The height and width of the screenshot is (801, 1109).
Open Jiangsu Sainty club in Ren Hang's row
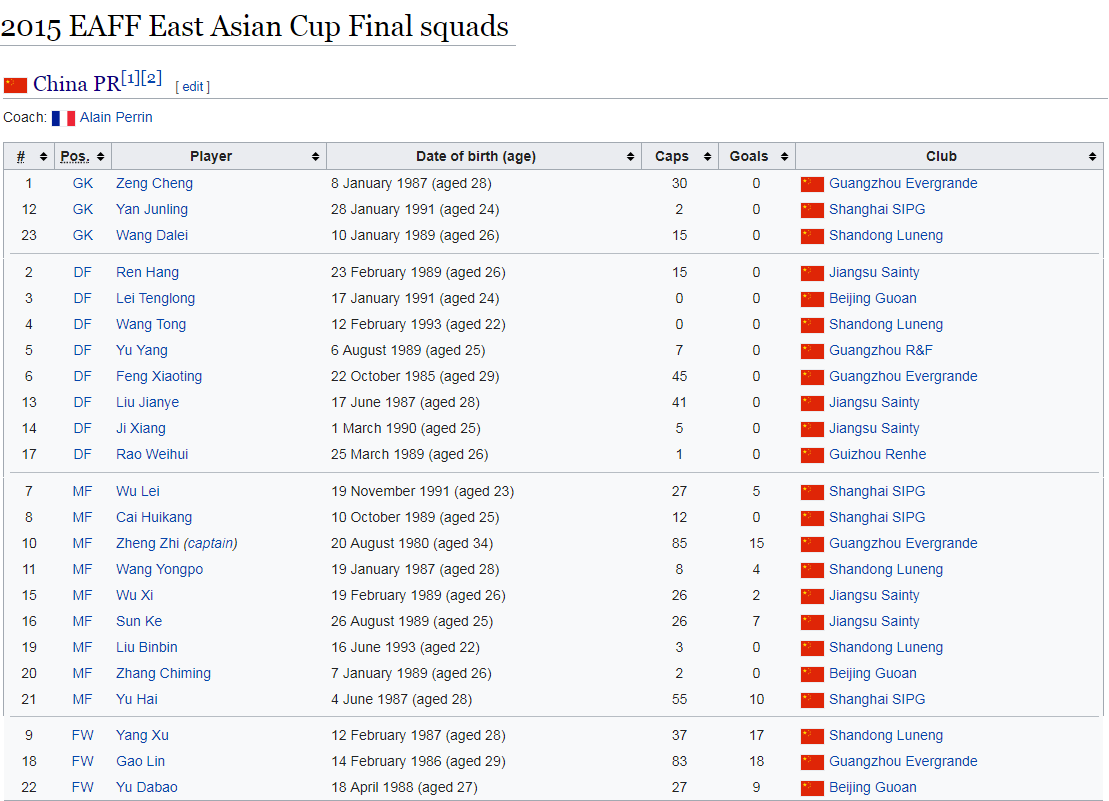click(x=874, y=272)
